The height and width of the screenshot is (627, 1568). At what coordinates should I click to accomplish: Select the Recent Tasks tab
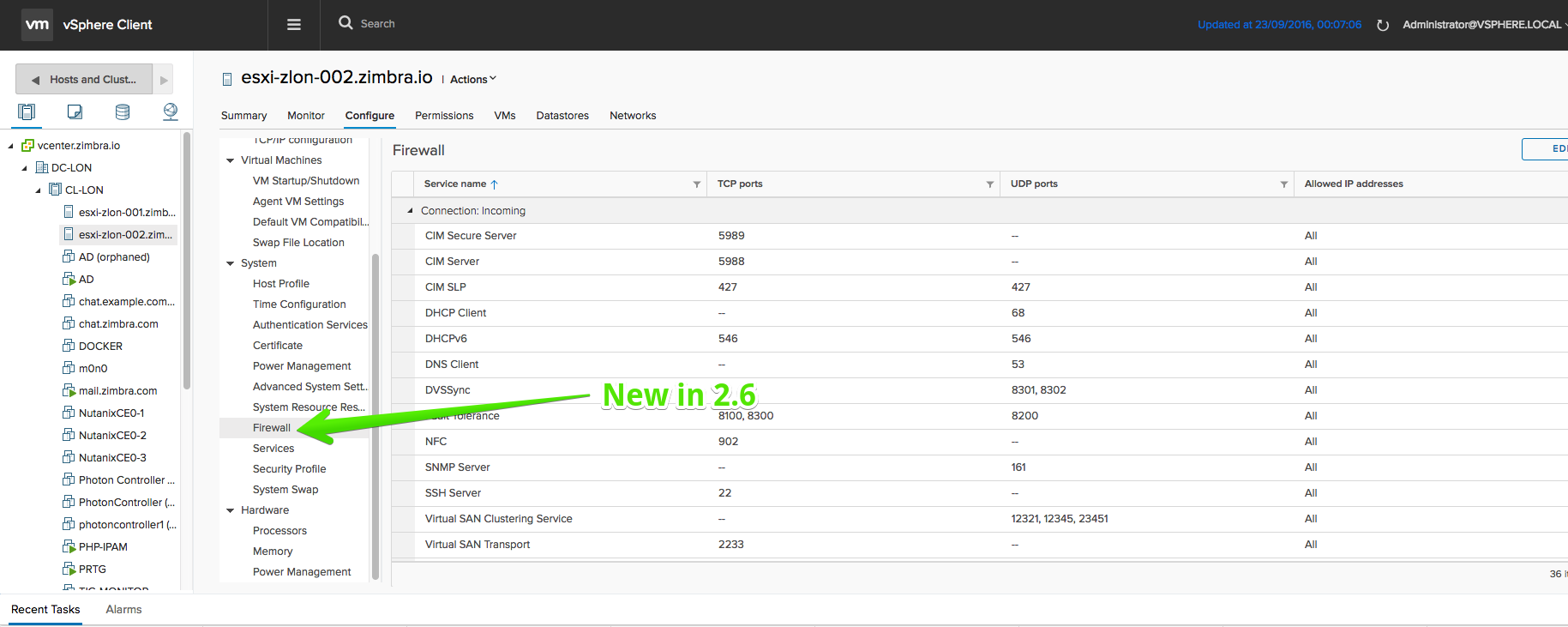pyautogui.click(x=45, y=610)
